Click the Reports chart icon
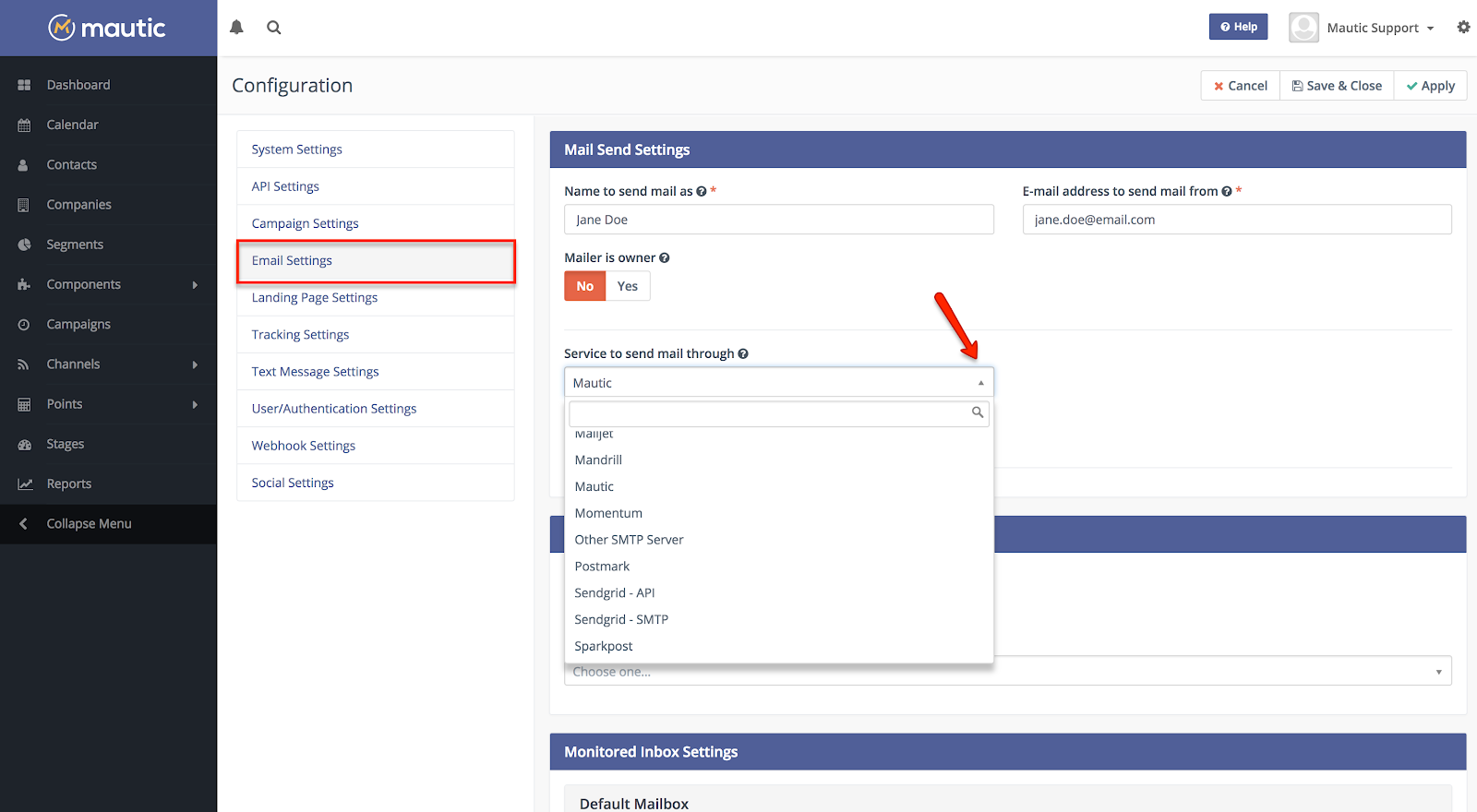1477x812 pixels. tap(25, 484)
